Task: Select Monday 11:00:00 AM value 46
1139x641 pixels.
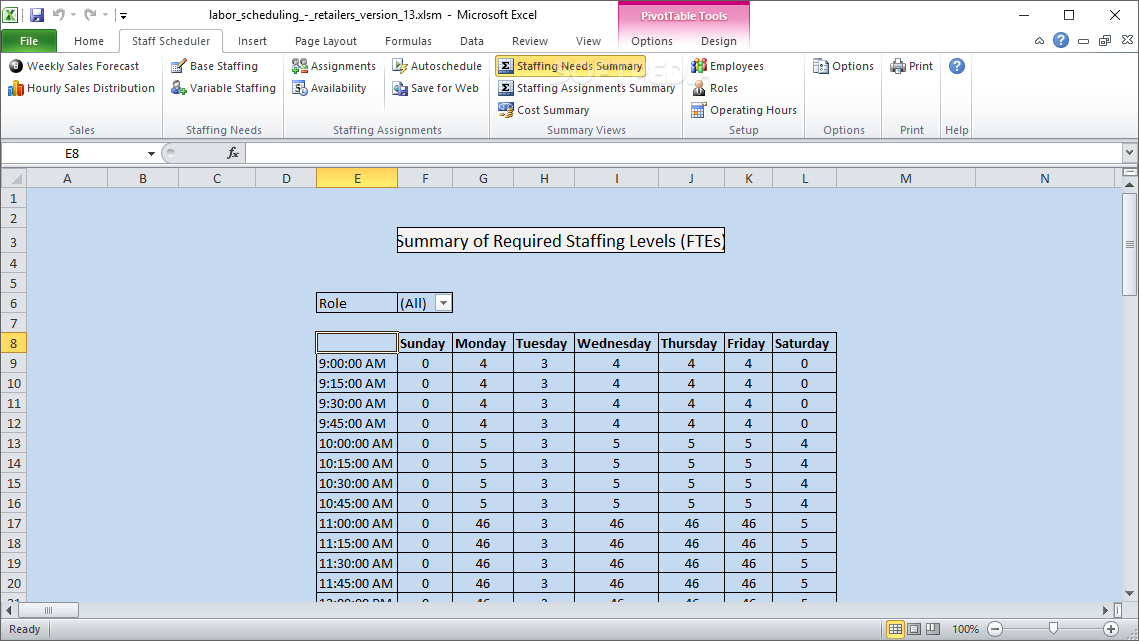Action: coord(483,523)
